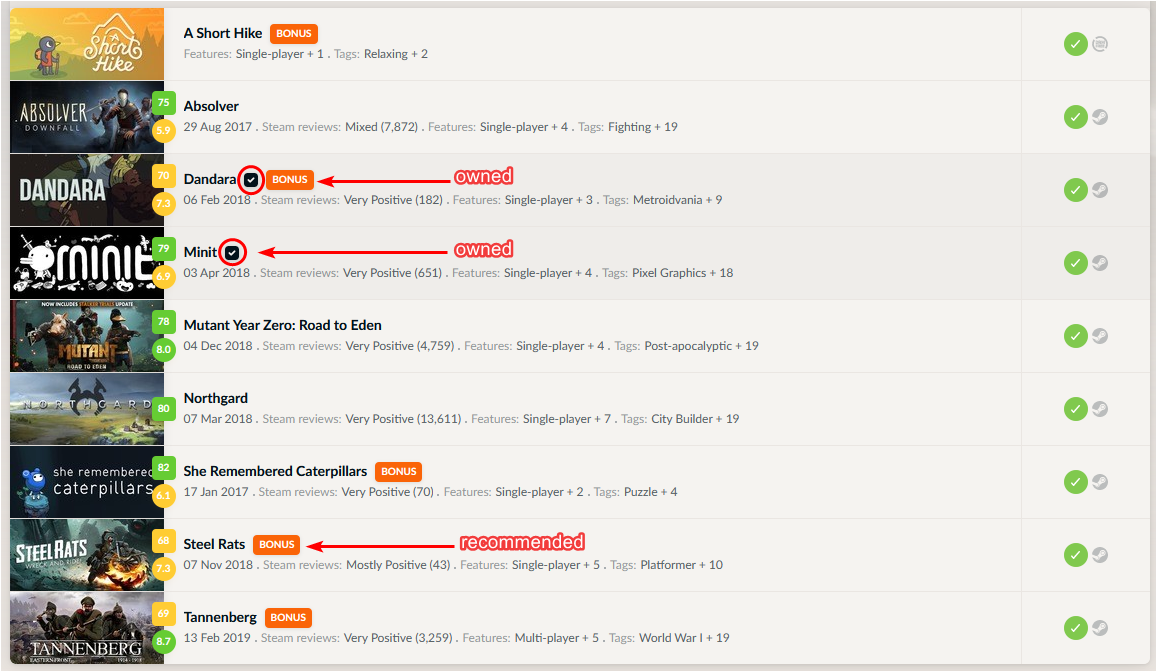Click the BONUS badge beside A Short Hike
This screenshot has width=1157, height=672.
point(294,34)
